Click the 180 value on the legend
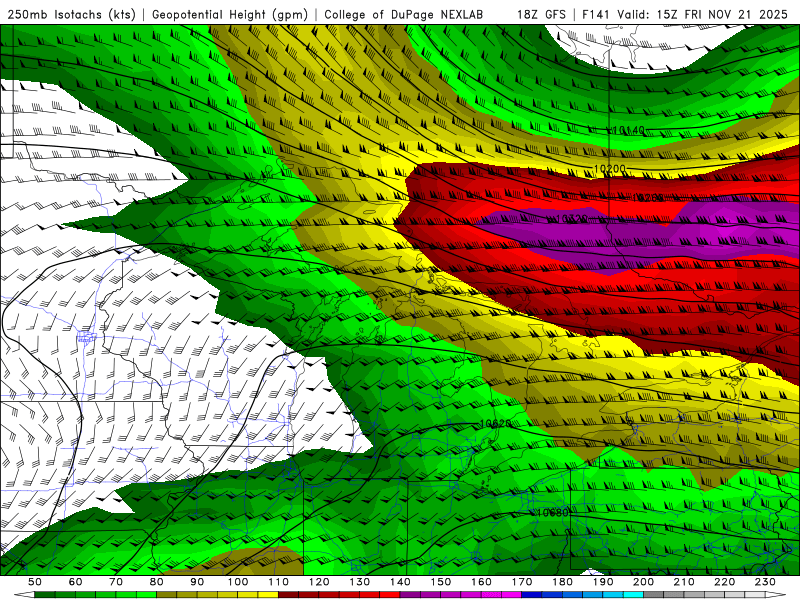 pyautogui.click(x=562, y=582)
